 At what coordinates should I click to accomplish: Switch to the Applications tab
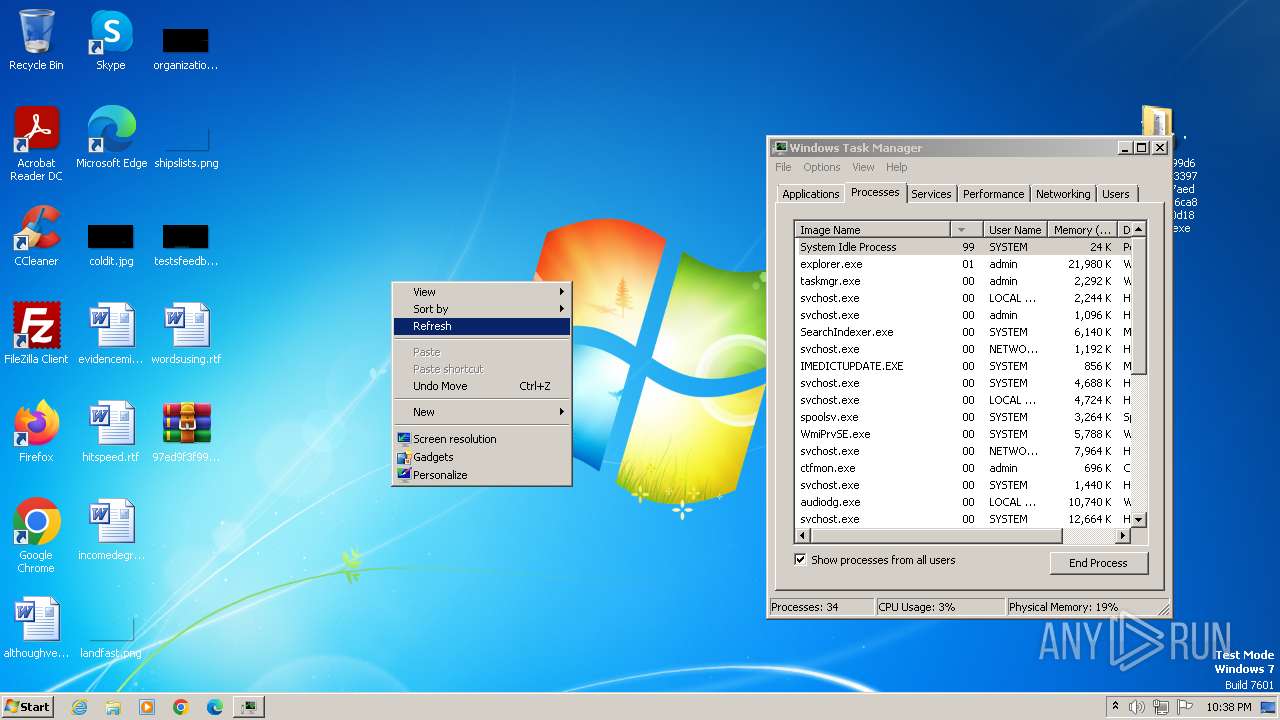[x=811, y=194]
